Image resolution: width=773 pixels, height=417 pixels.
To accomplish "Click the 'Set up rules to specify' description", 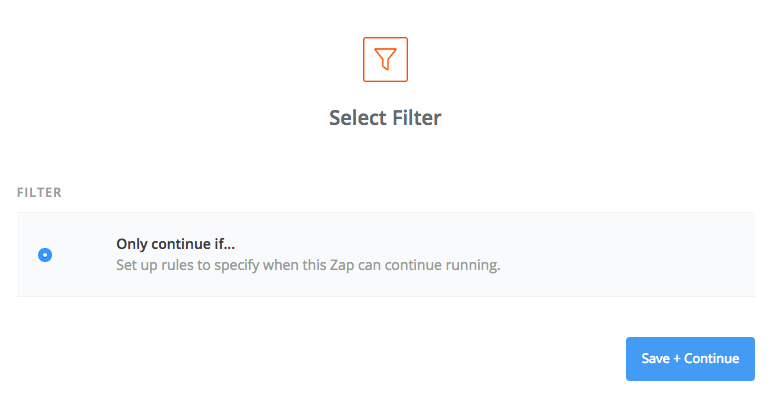I will [x=308, y=265].
